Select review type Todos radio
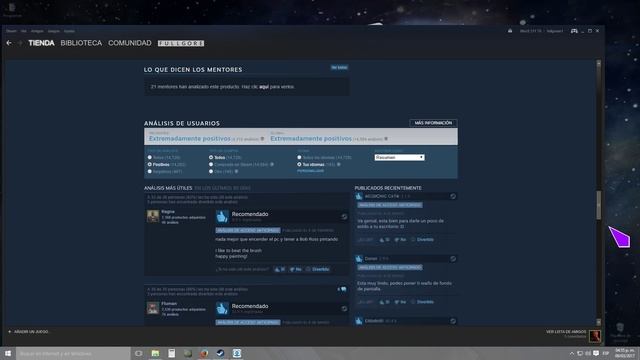The image size is (640, 360). click(149, 158)
